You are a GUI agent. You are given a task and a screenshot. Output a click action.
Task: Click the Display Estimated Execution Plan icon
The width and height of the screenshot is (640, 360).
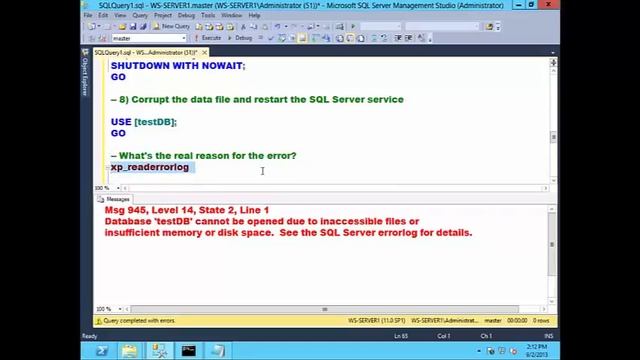[x=282, y=38]
